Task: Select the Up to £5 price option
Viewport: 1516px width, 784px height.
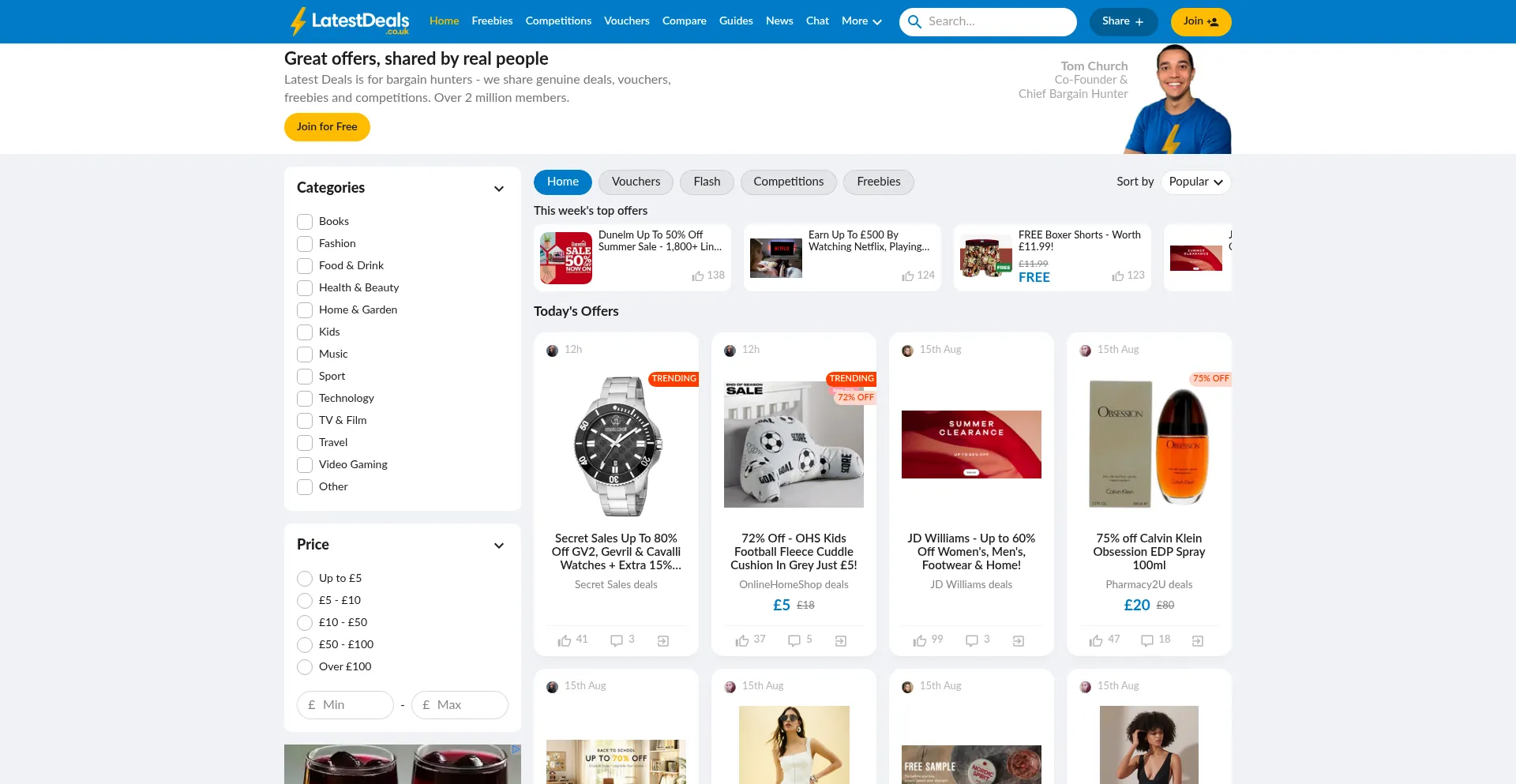Action: pyautogui.click(x=305, y=579)
